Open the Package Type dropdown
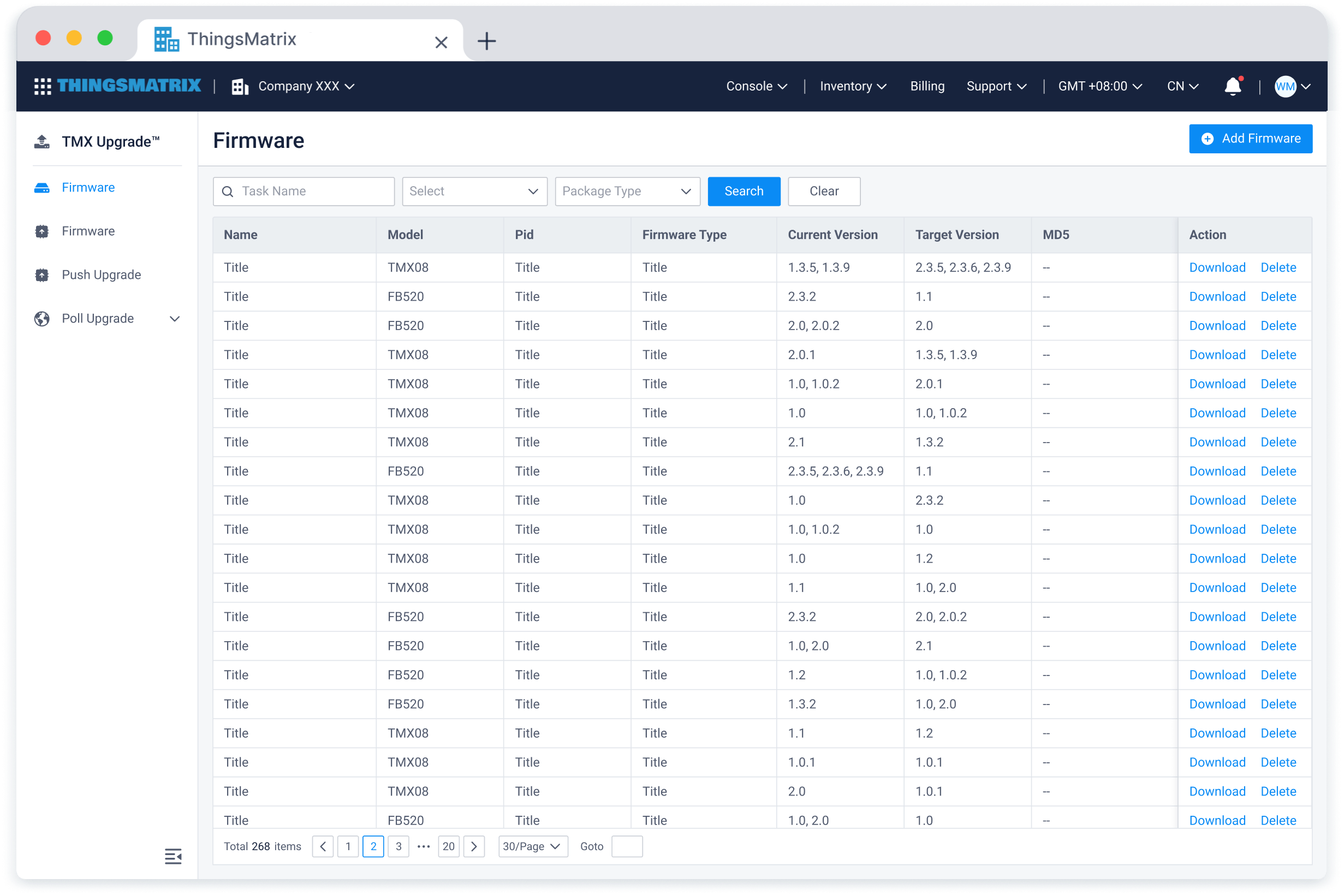The image size is (1344, 896). click(627, 192)
